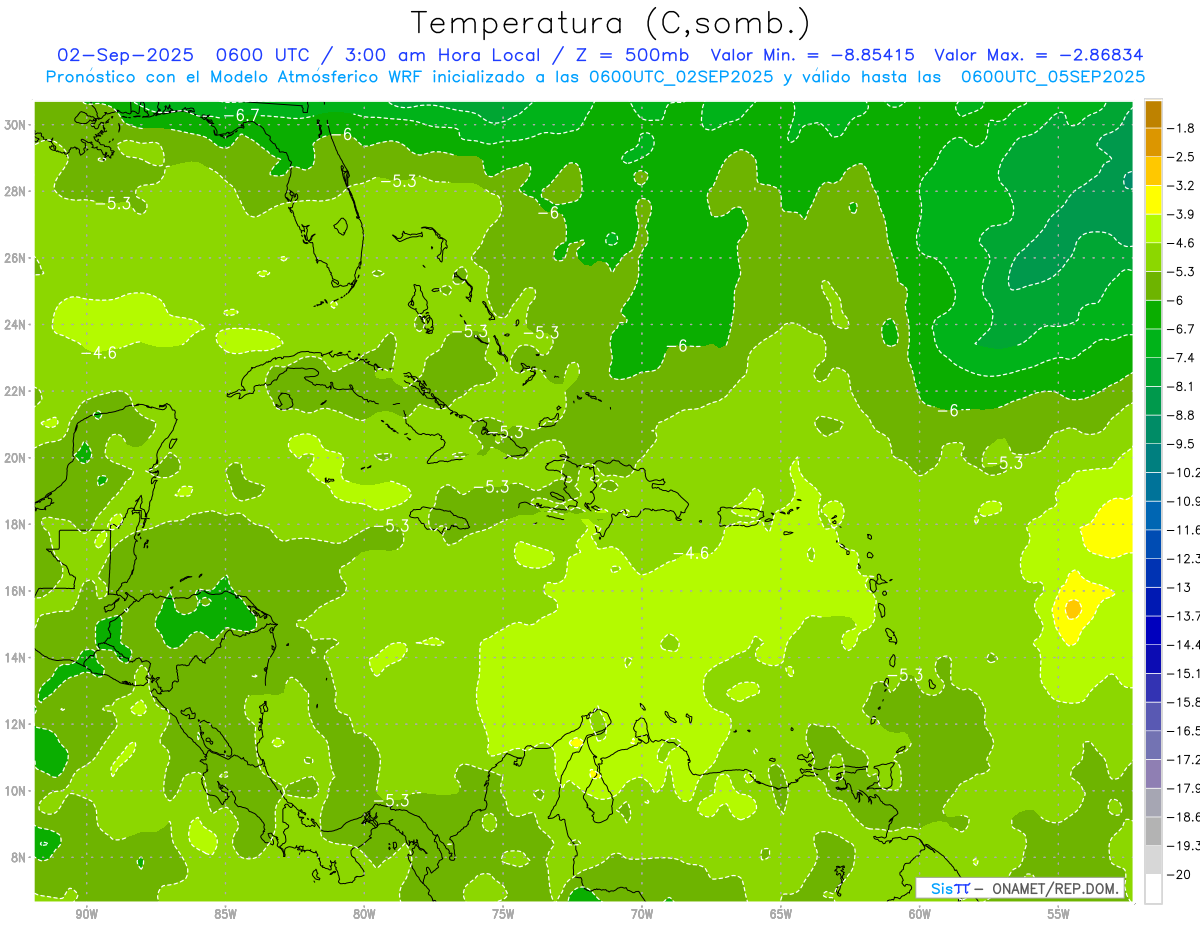Click the 16N latitude label

(17, 591)
